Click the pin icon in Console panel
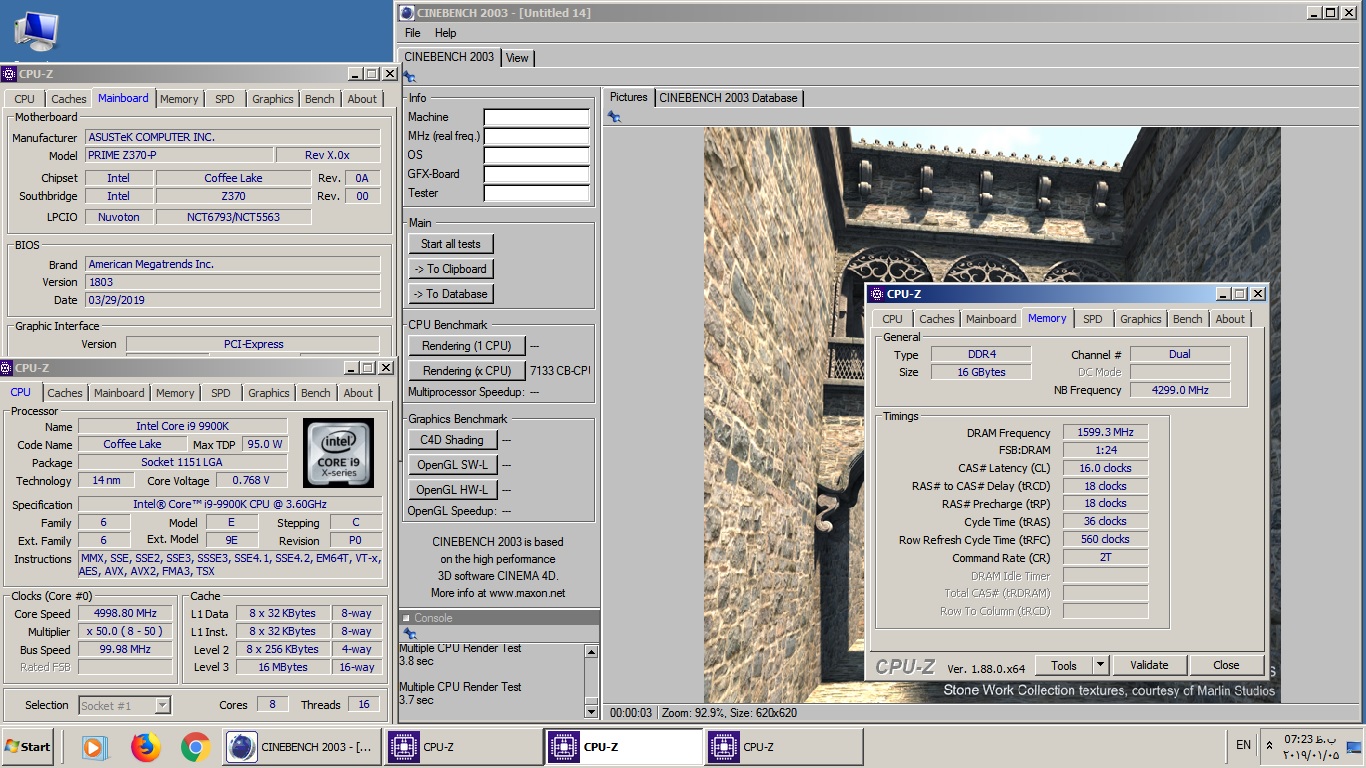 408,634
